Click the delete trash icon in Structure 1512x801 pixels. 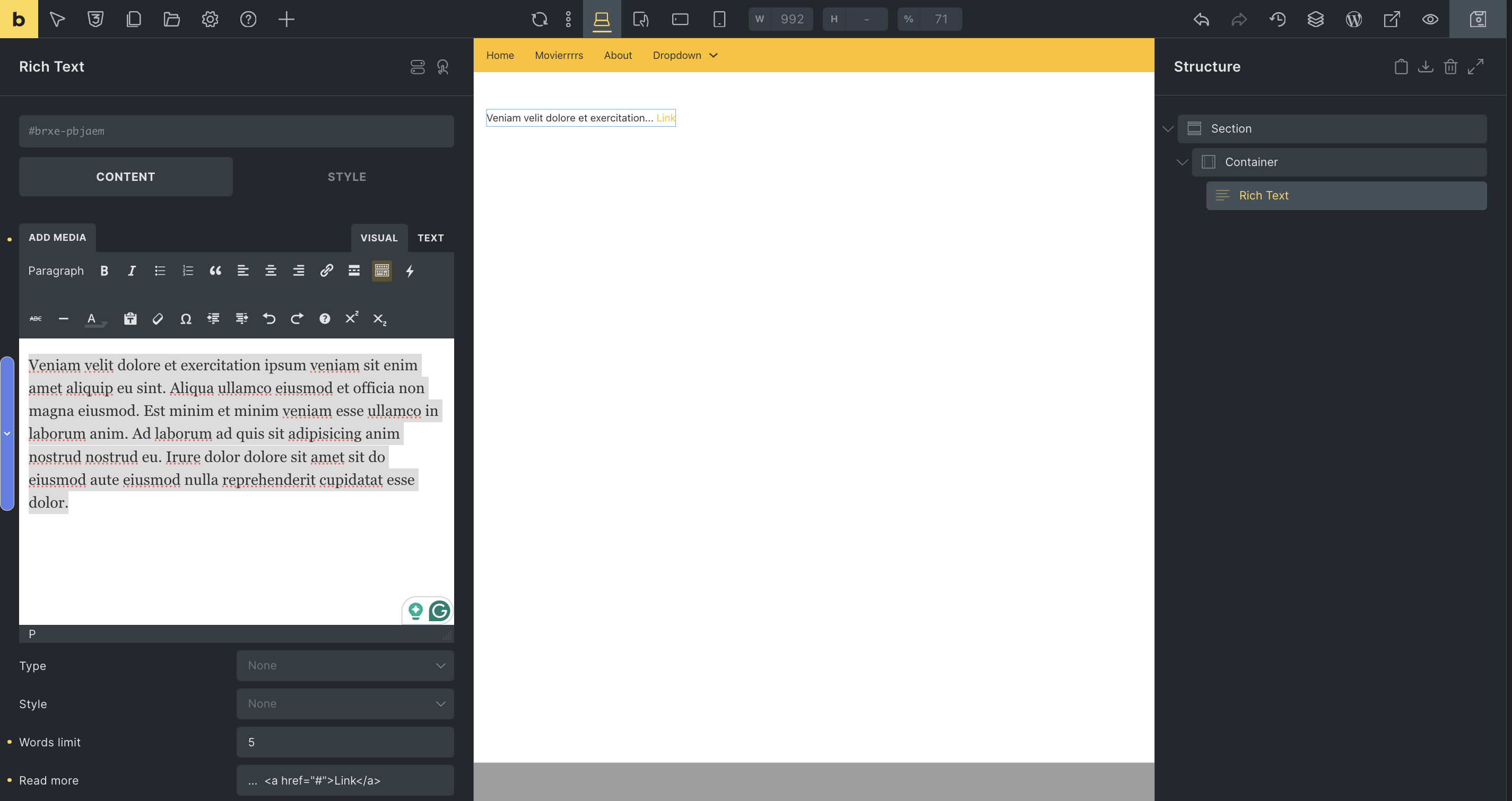point(1450,67)
